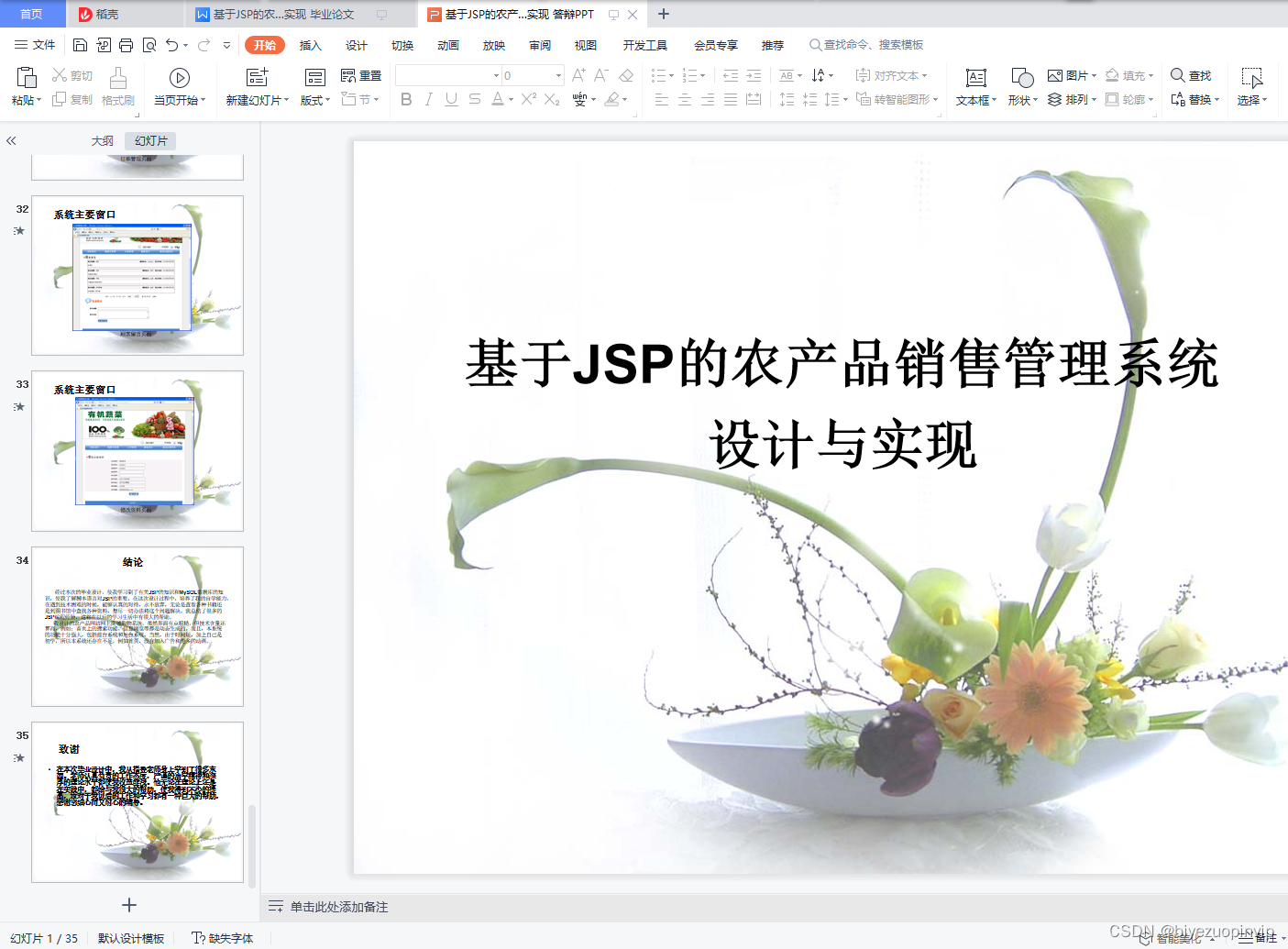Viewport: 1288px width, 949px height.
Task: Click the Clear Formatting eraser icon
Action: click(626, 75)
